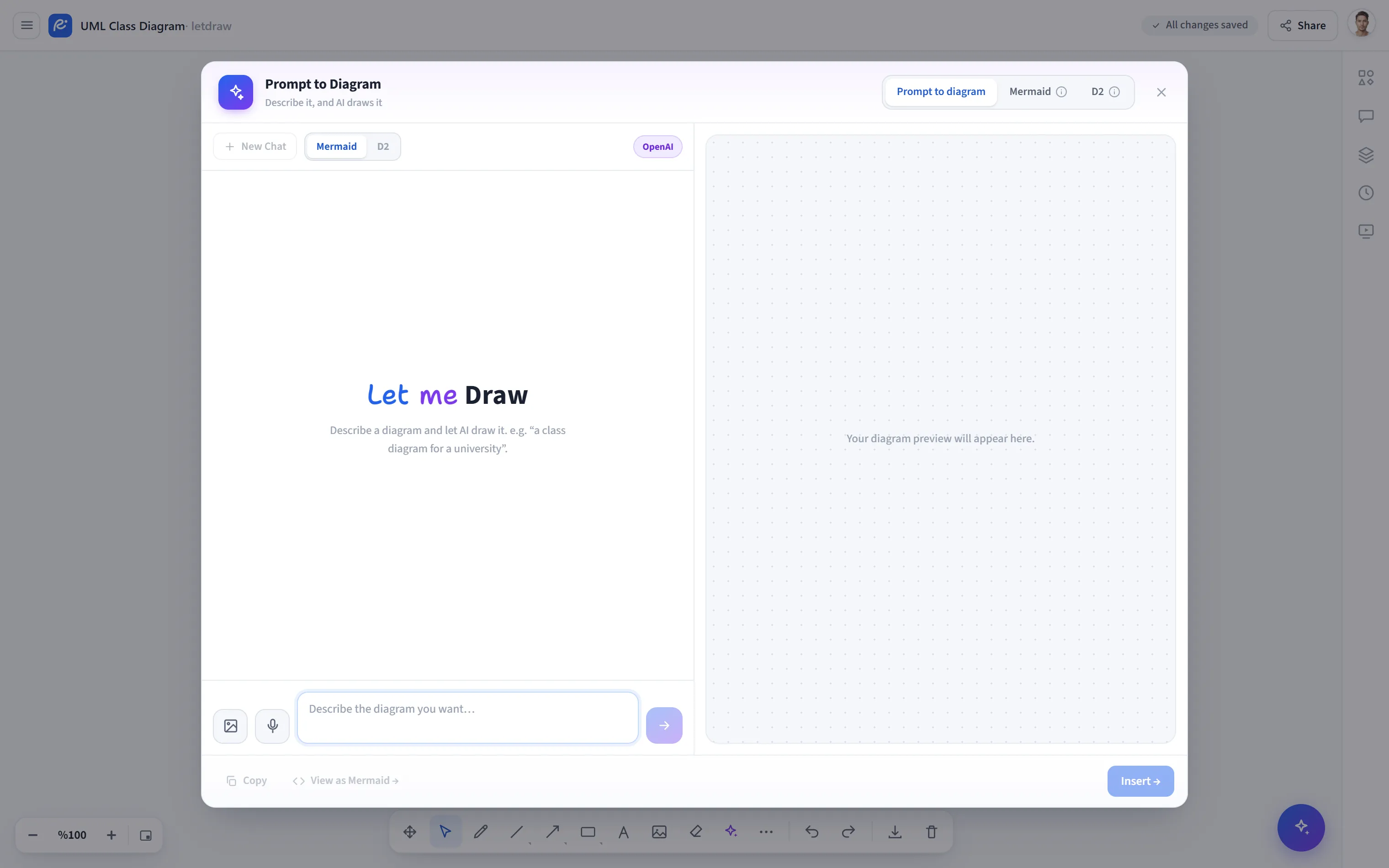This screenshot has width=1389, height=868.
Task: Open the comments icon in right sidebar
Action: (1366, 116)
